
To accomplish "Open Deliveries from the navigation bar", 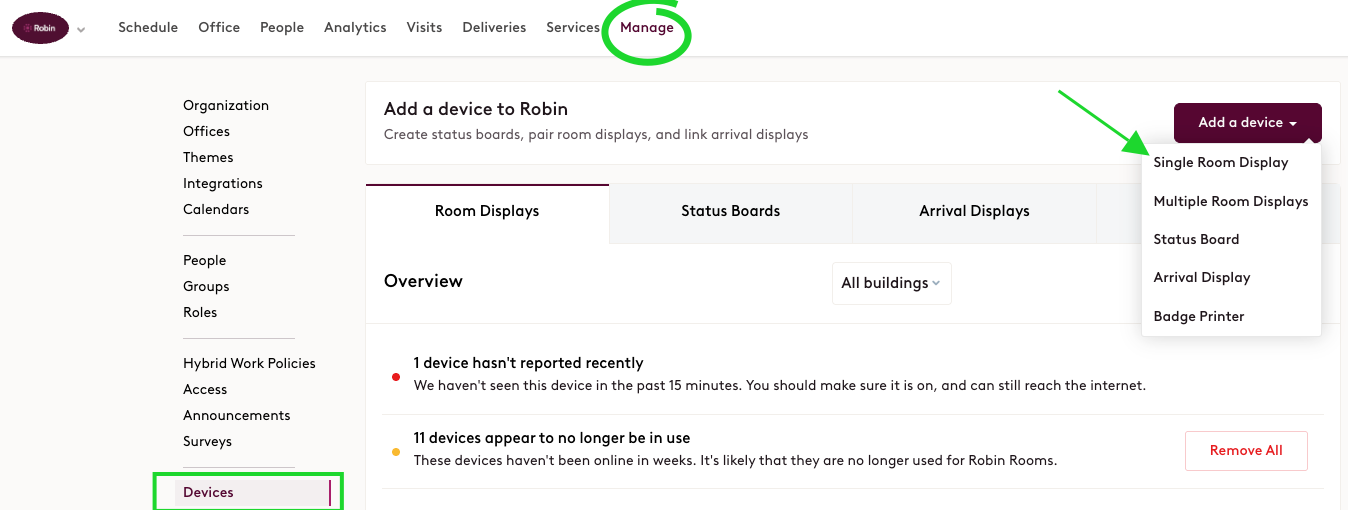I will click(494, 27).
